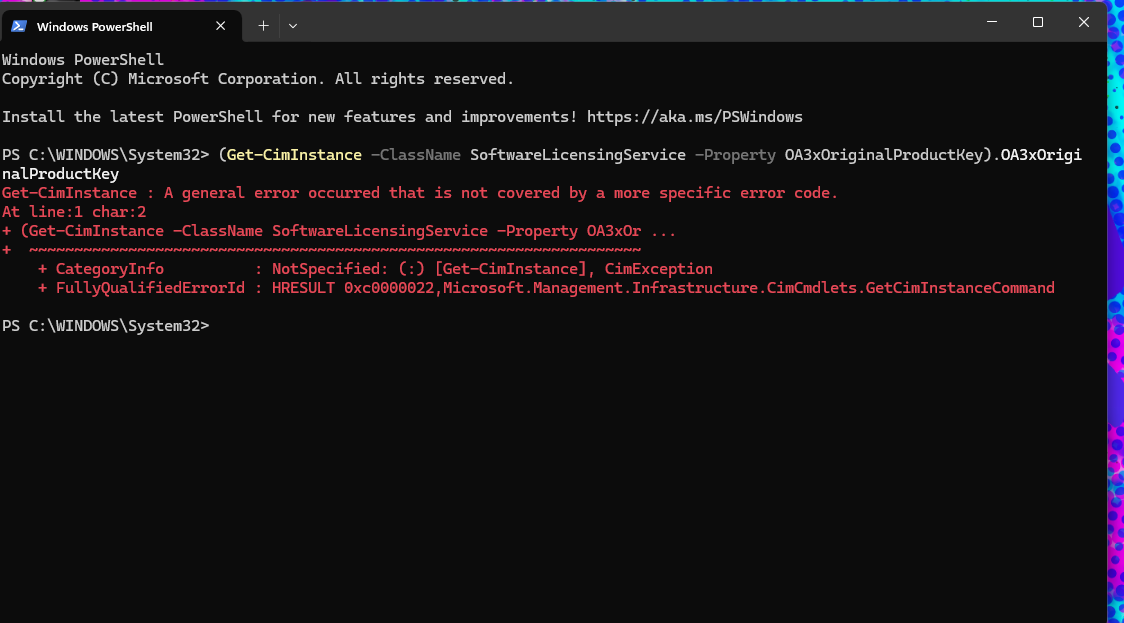Open the terminal profiles dropdown chevron
The width and height of the screenshot is (1124, 623).
(x=293, y=26)
